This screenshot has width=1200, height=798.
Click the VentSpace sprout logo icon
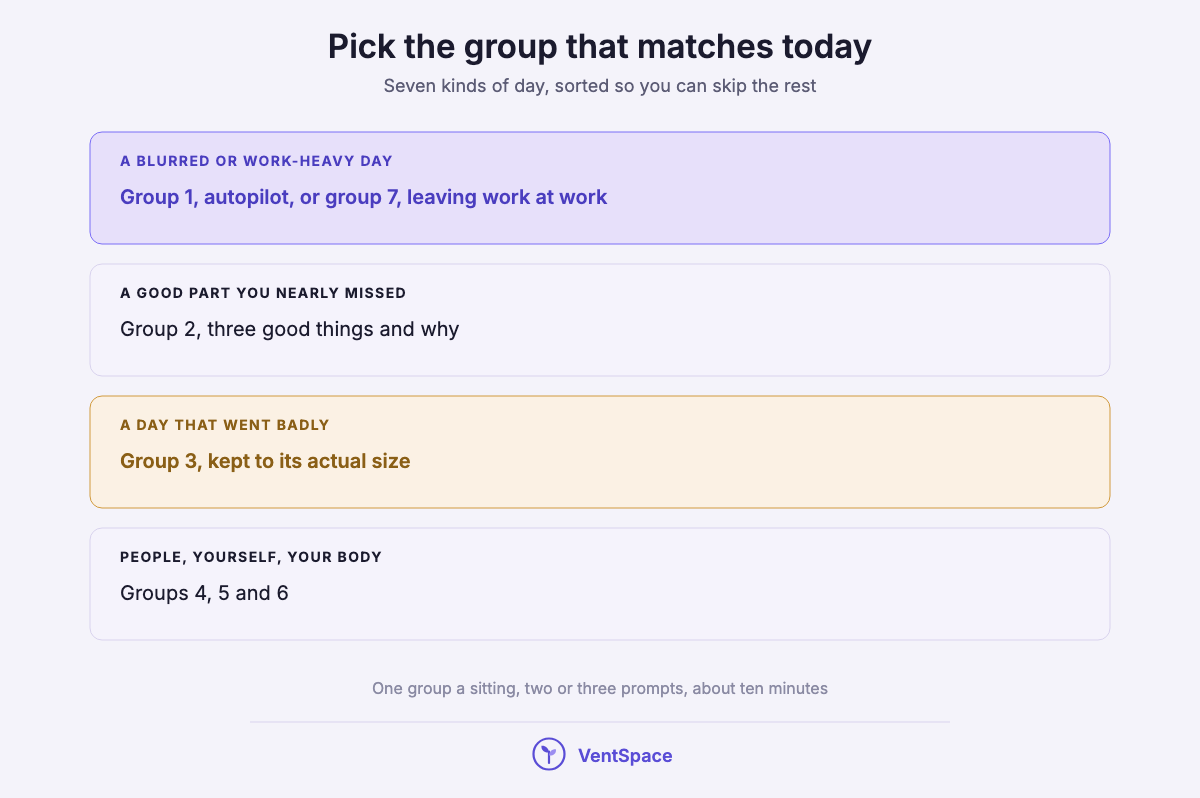click(549, 754)
